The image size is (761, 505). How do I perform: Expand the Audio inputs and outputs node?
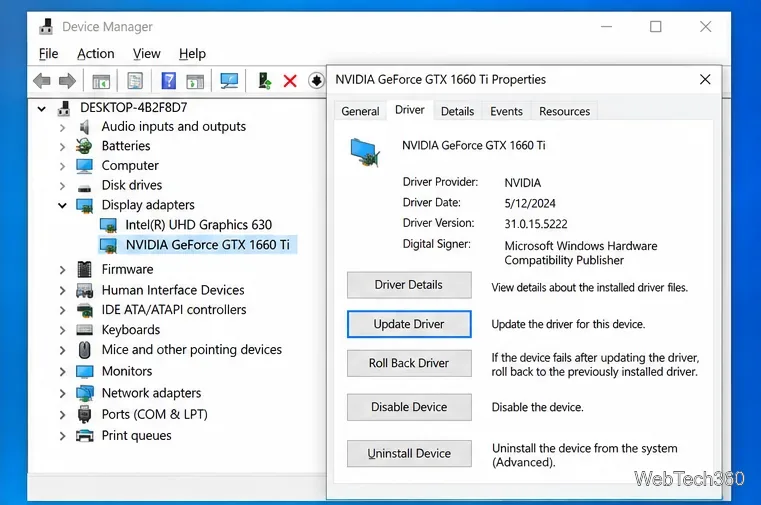click(x=62, y=128)
